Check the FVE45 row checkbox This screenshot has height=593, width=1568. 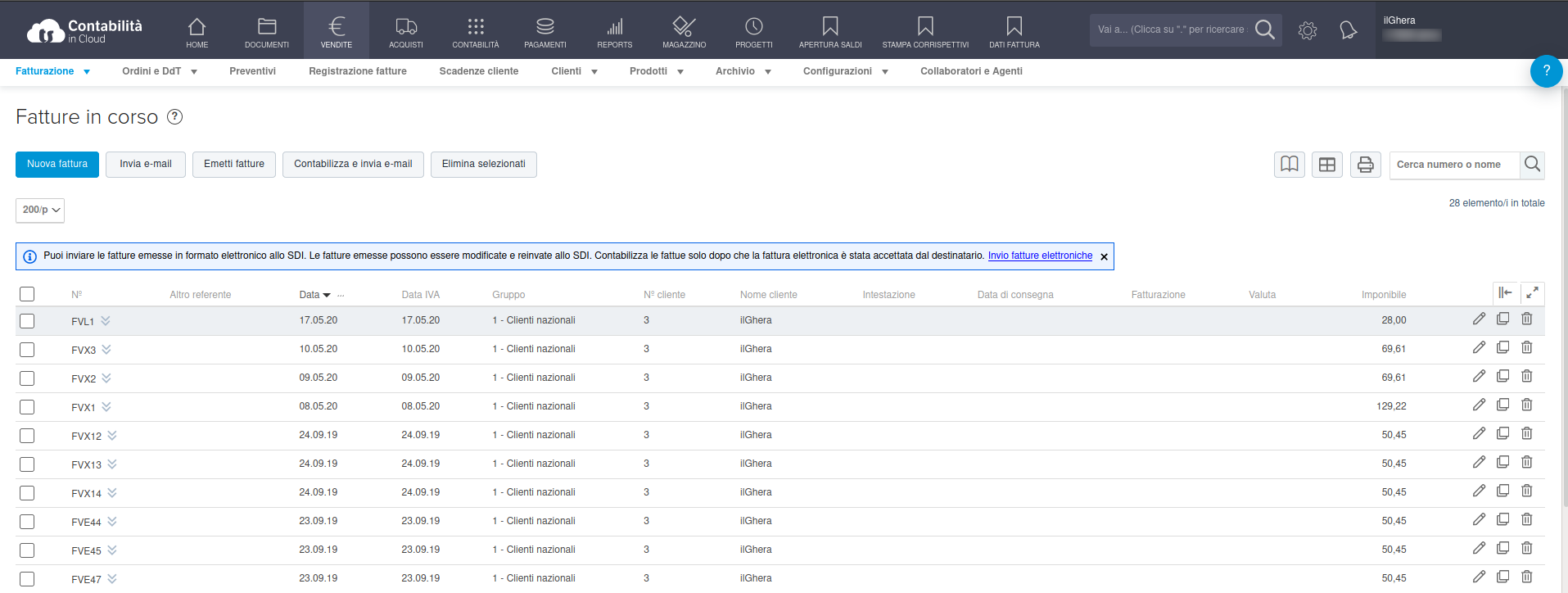pyautogui.click(x=27, y=550)
